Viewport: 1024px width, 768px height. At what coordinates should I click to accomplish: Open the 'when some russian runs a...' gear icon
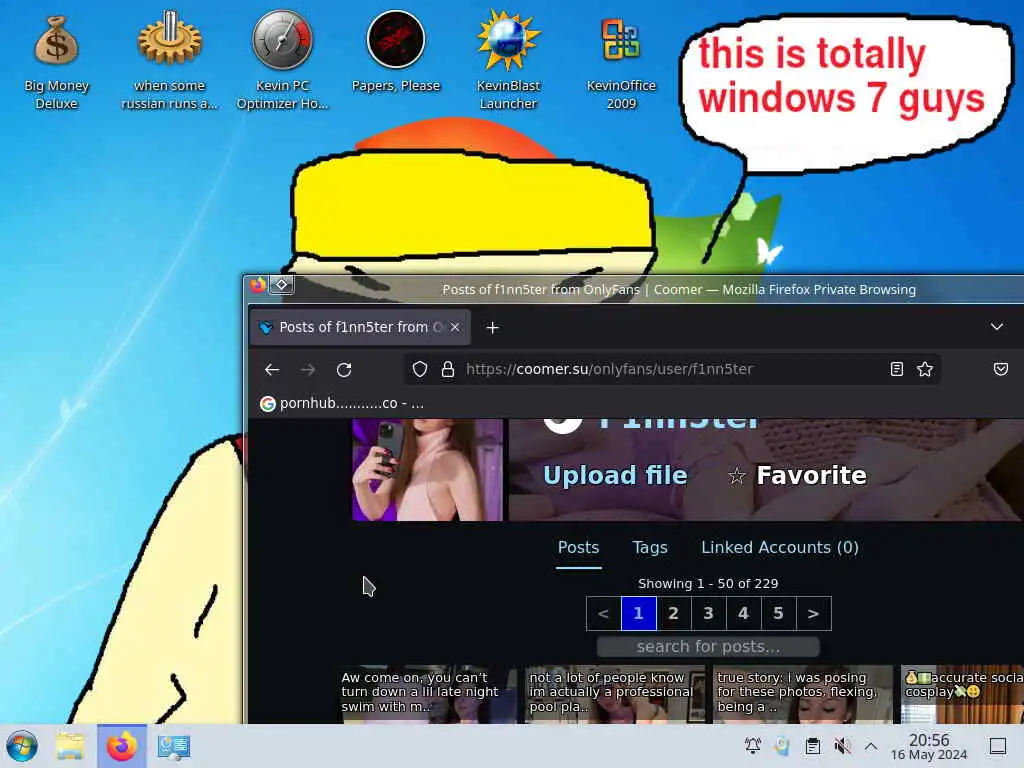(169, 61)
